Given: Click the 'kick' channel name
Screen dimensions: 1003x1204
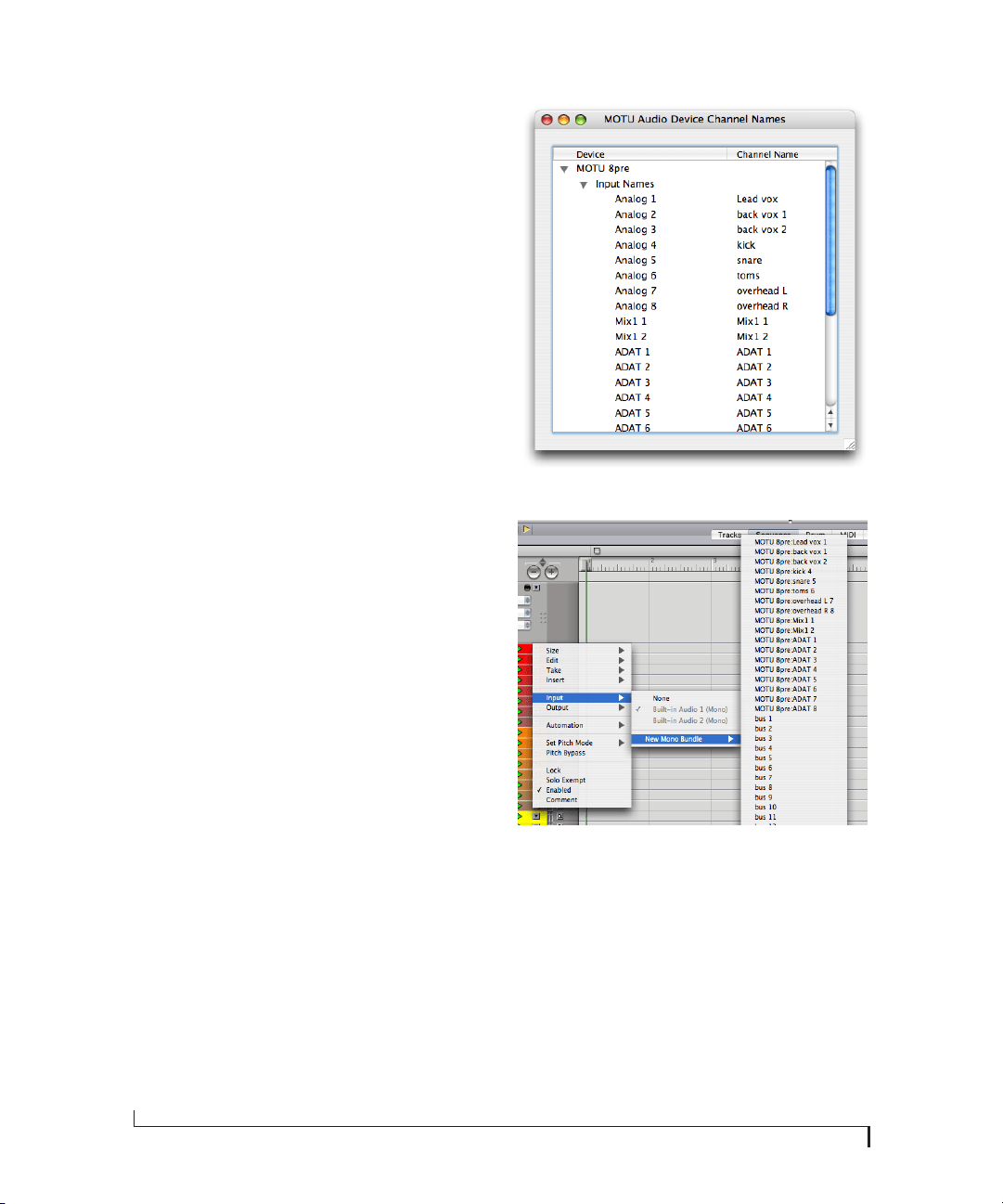Looking at the screenshot, I should pyautogui.click(x=746, y=245).
